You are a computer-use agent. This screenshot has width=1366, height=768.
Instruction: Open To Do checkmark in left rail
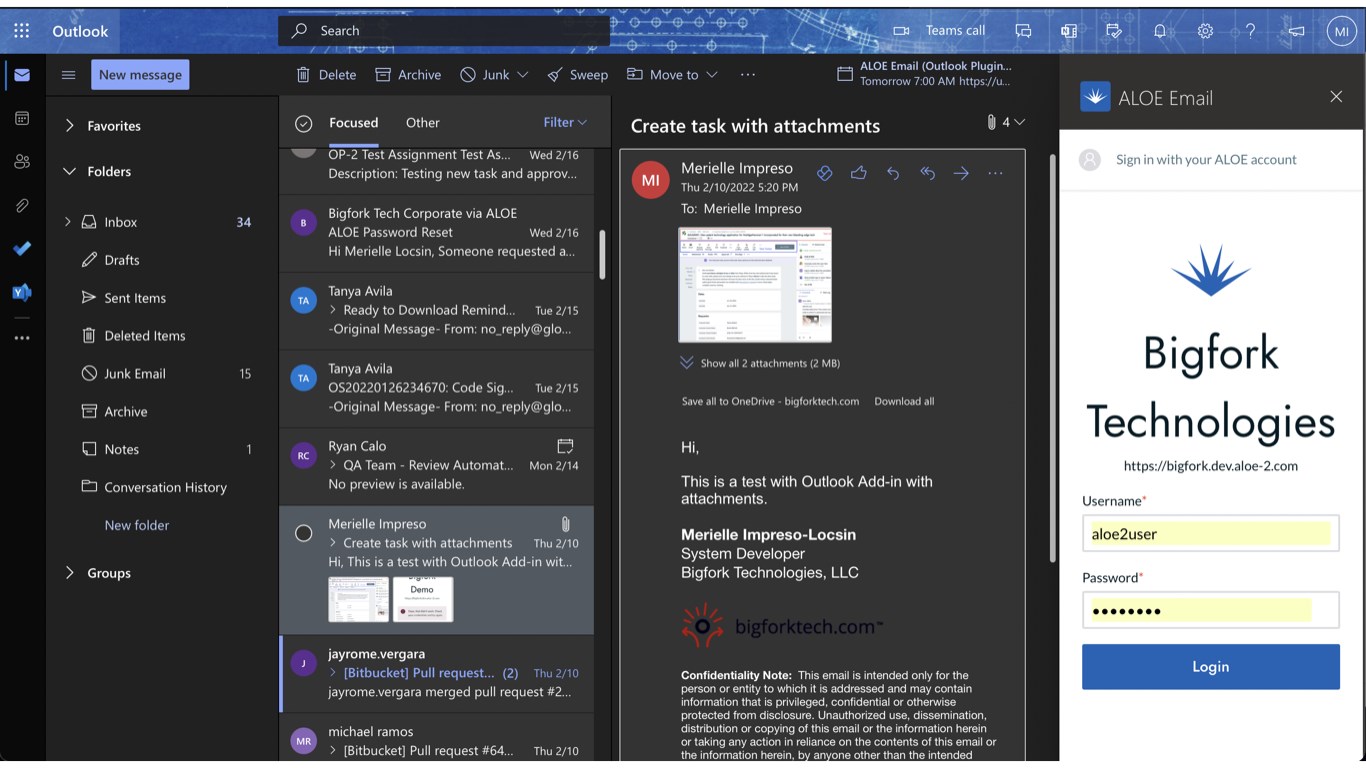22,249
